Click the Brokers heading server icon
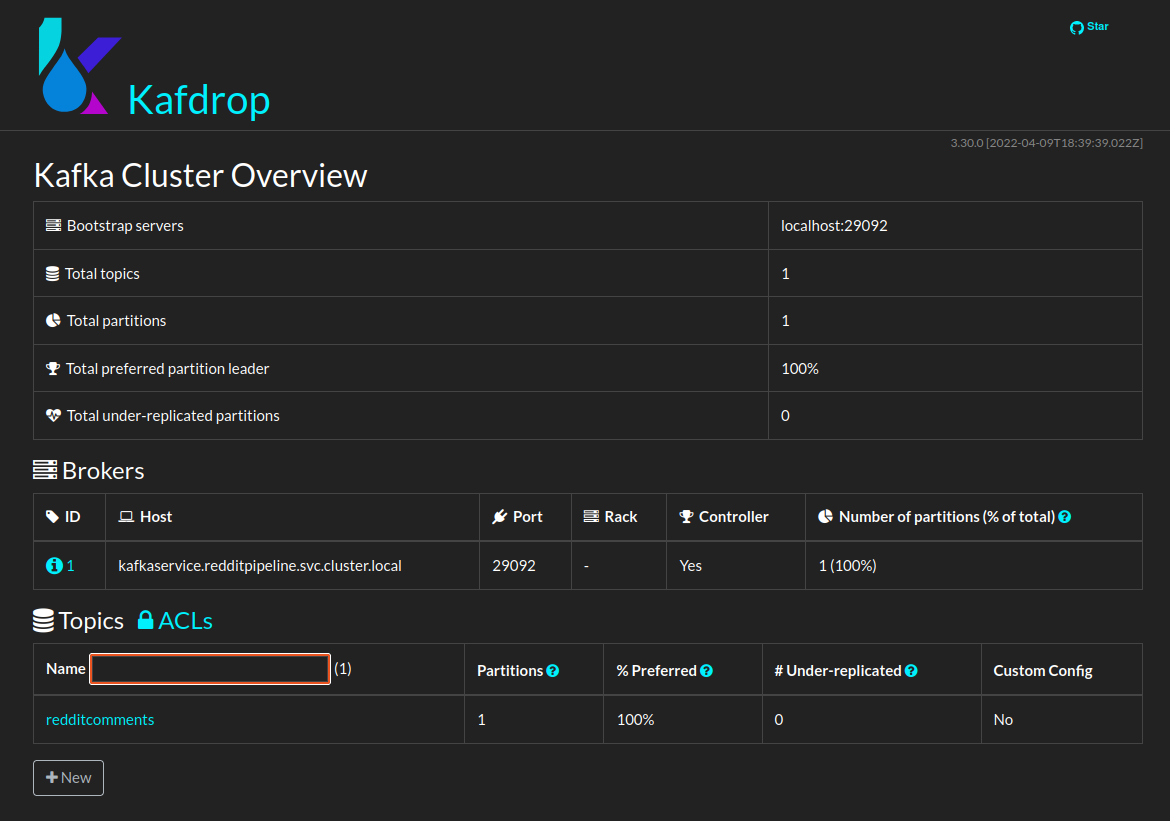 click(45, 470)
